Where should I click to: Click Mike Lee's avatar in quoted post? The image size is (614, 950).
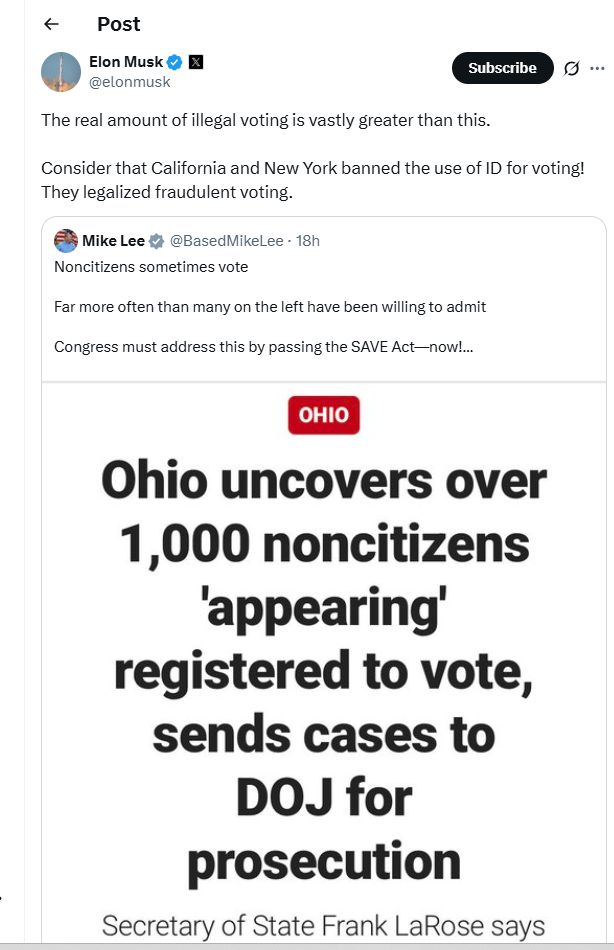tap(66, 241)
